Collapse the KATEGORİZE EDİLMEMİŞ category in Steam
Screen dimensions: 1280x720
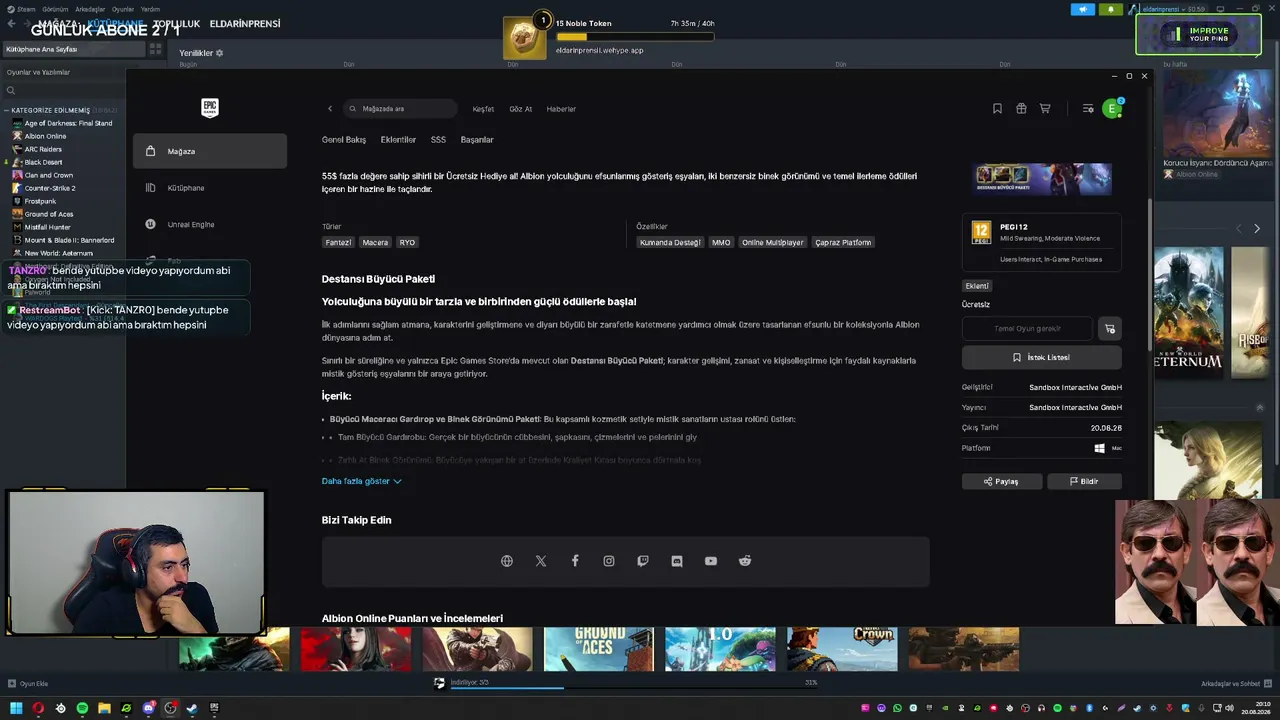[7, 110]
